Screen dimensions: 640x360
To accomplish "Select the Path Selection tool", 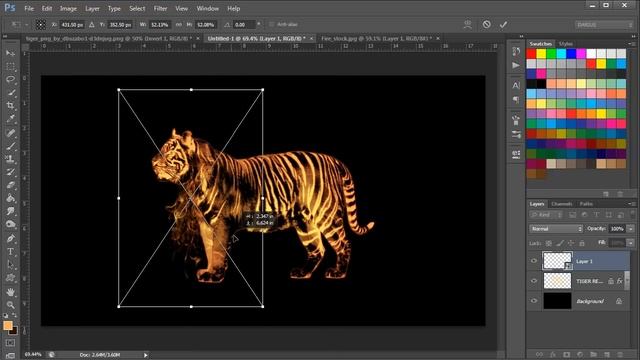I will pos(10,264).
